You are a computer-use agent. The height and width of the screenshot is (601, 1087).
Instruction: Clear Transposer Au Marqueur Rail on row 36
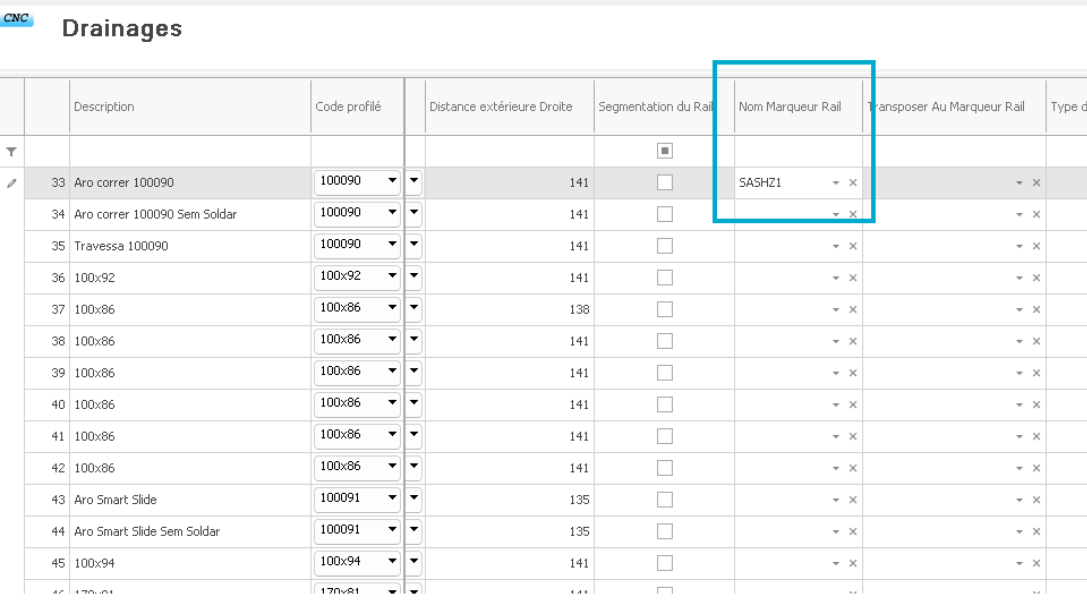1036,278
